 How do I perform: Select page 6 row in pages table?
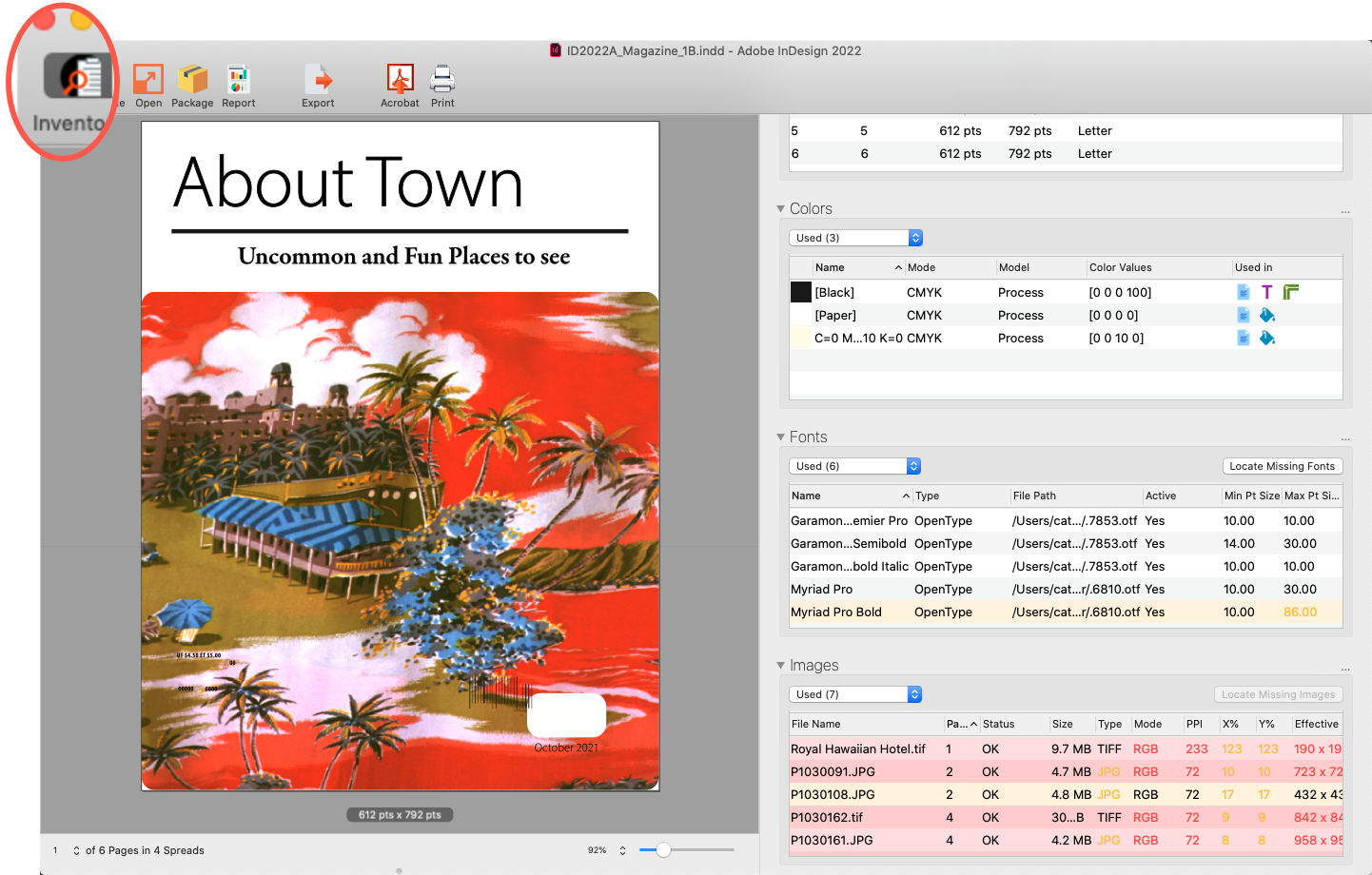tap(1066, 153)
